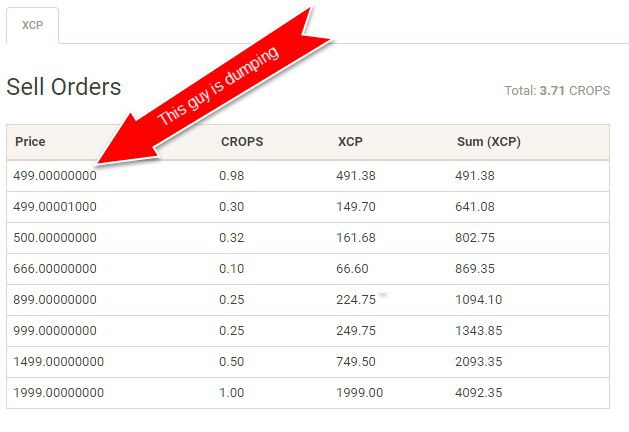The image size is (629, 432).
Task: Click the 749.50 XCP value cell
Action: pos(356,362)
